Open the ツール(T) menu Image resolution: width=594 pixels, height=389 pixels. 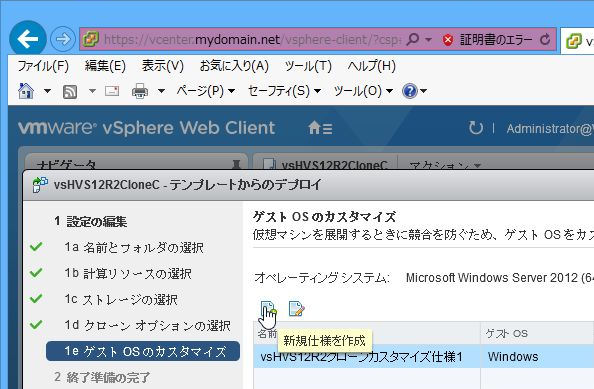308,66
